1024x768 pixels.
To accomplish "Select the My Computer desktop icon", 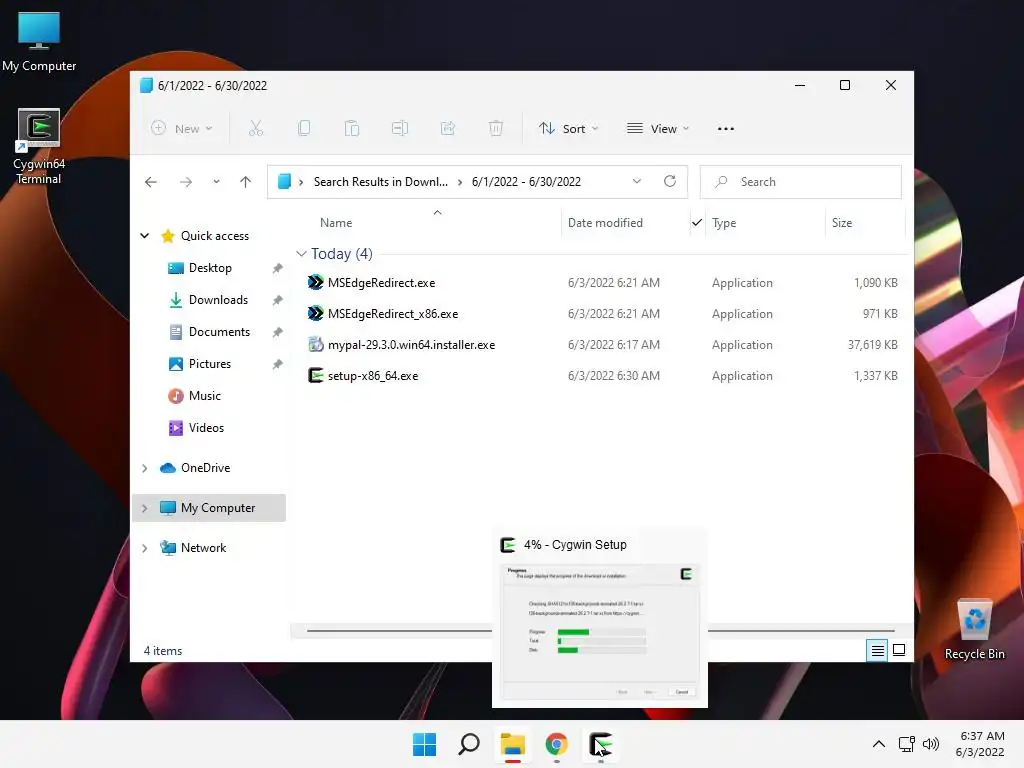I will coord(39,42).
